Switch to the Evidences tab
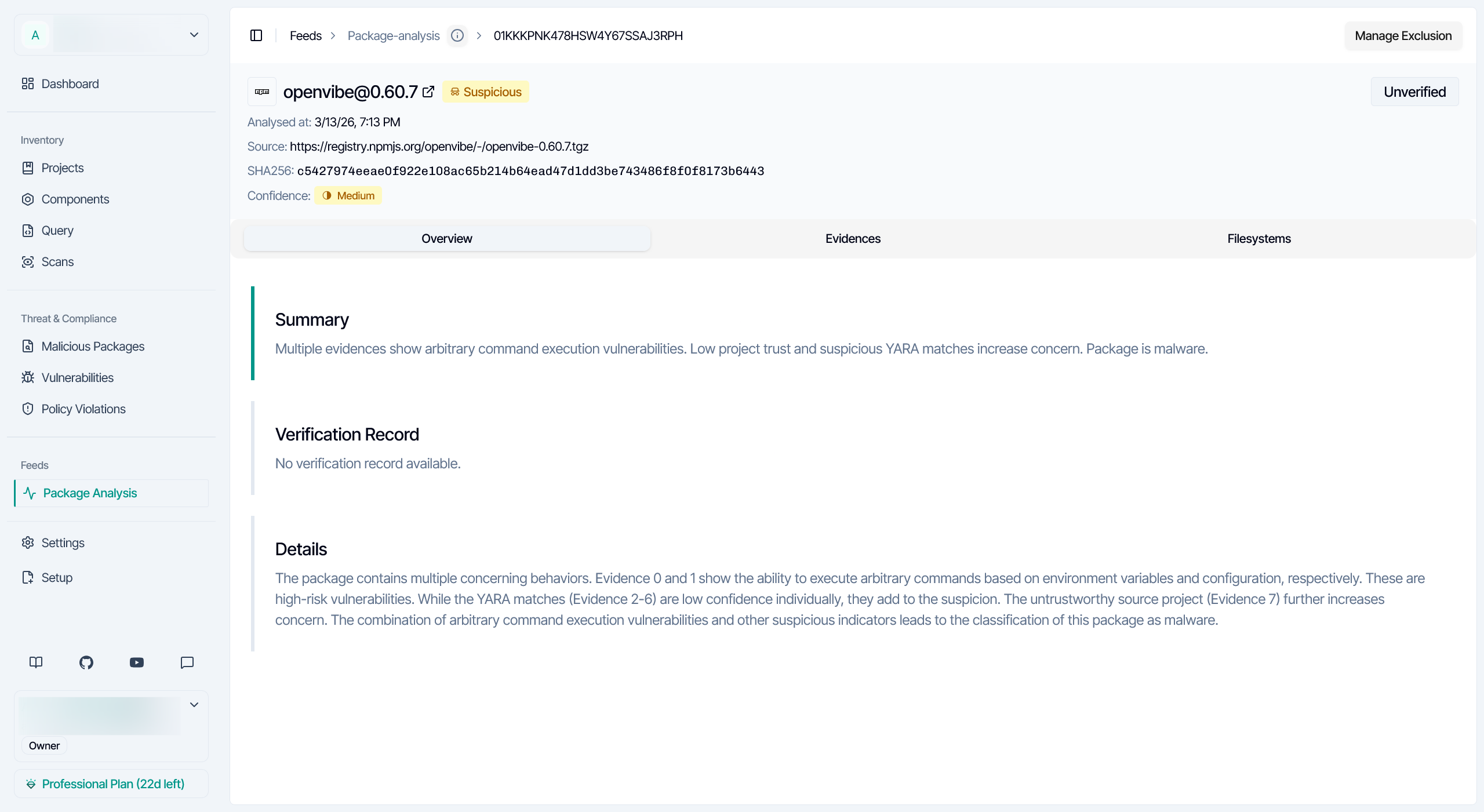The height and width of the screenshot is (812, 1484). (852, 238)
